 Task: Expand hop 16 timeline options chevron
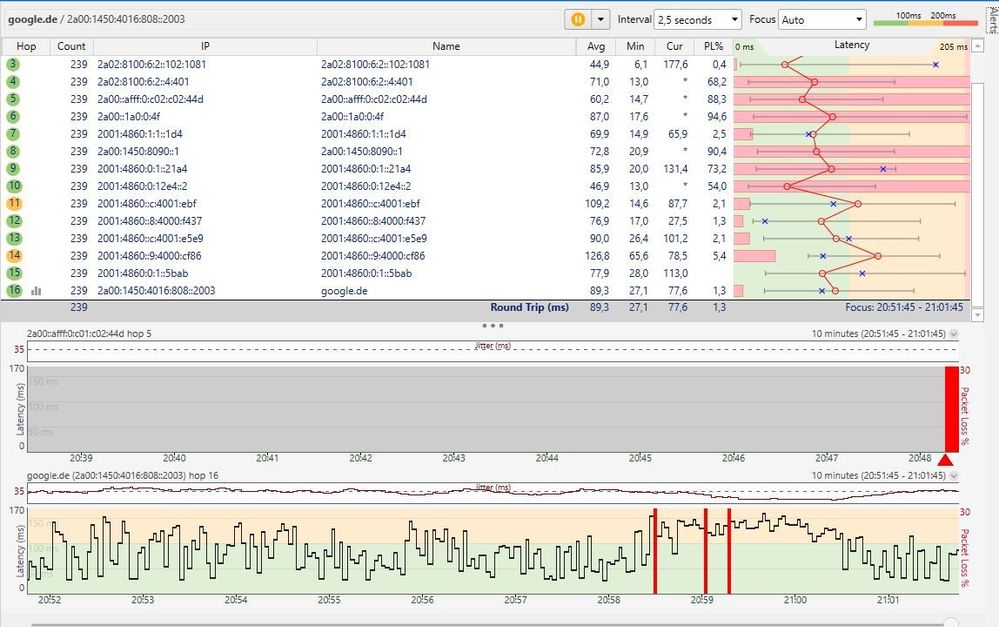(954, 475)
